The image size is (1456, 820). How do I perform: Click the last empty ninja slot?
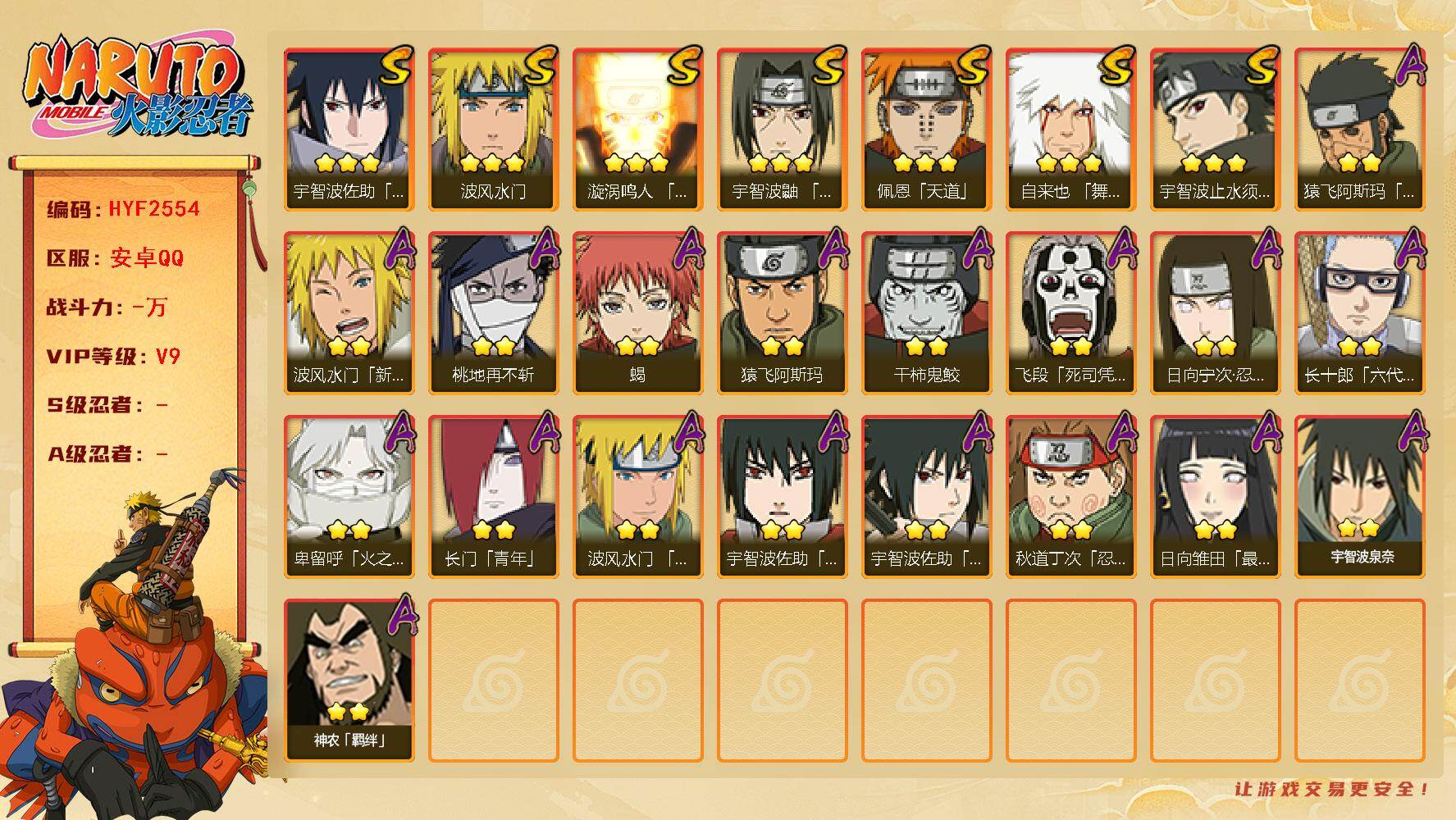click(x=1360, y=681)
